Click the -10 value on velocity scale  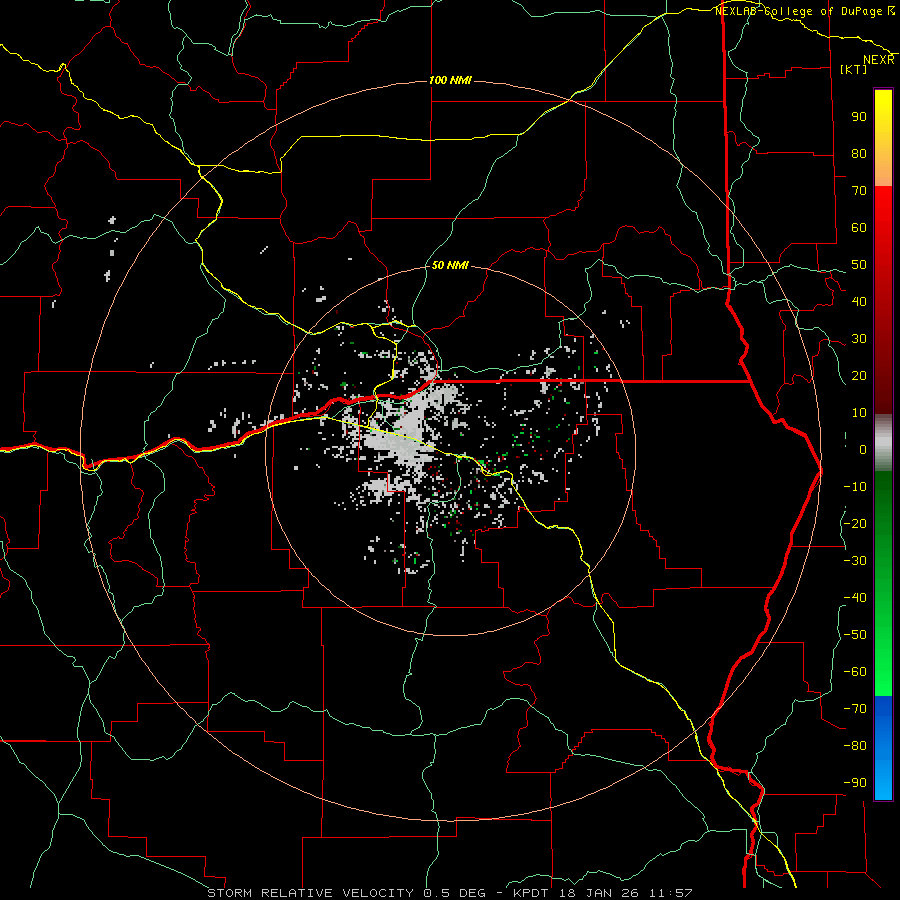(855, 487)
